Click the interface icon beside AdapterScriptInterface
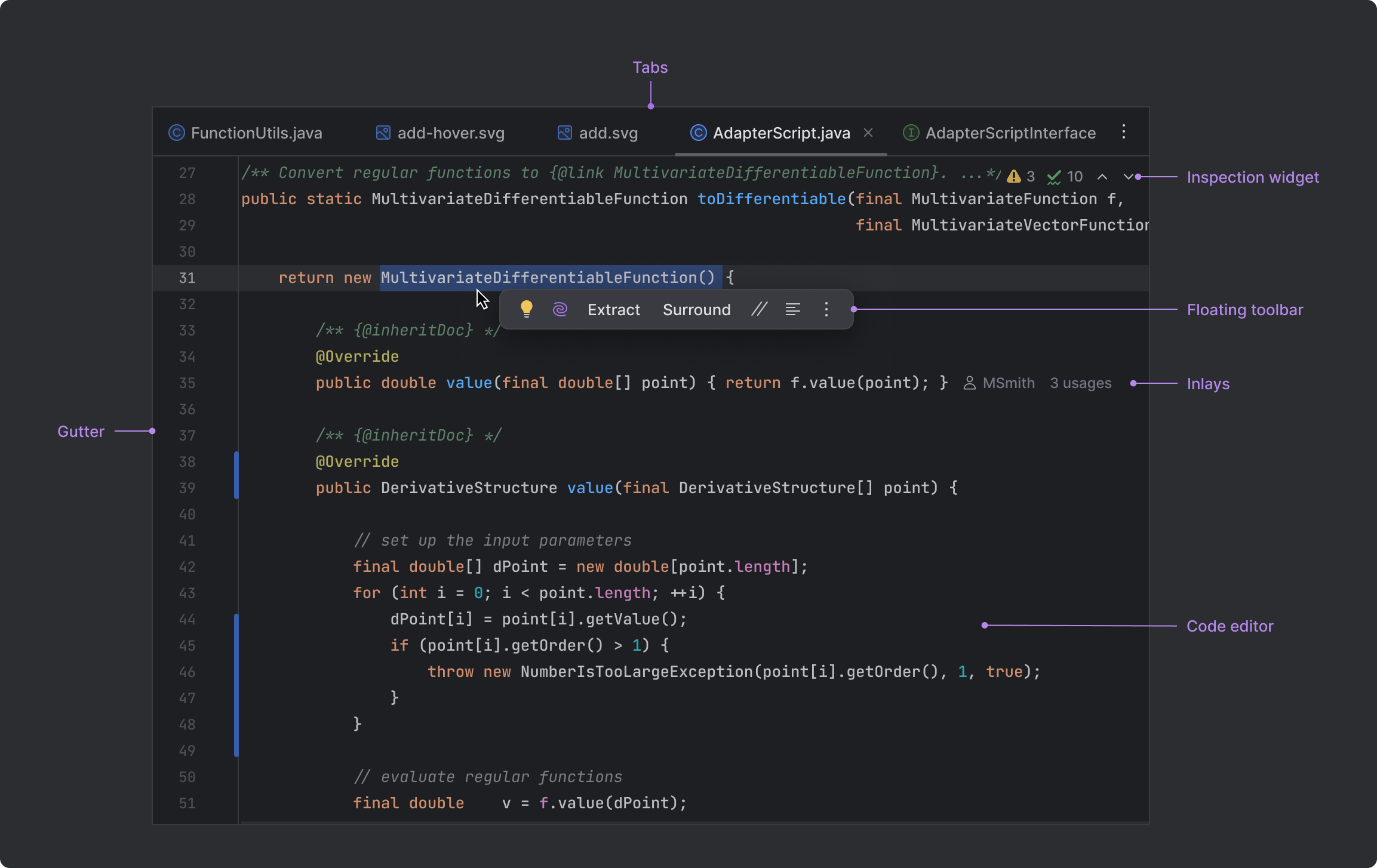The height and width of the screenshot is (868, 1377). pyautogui.click(x=910, y=133)
